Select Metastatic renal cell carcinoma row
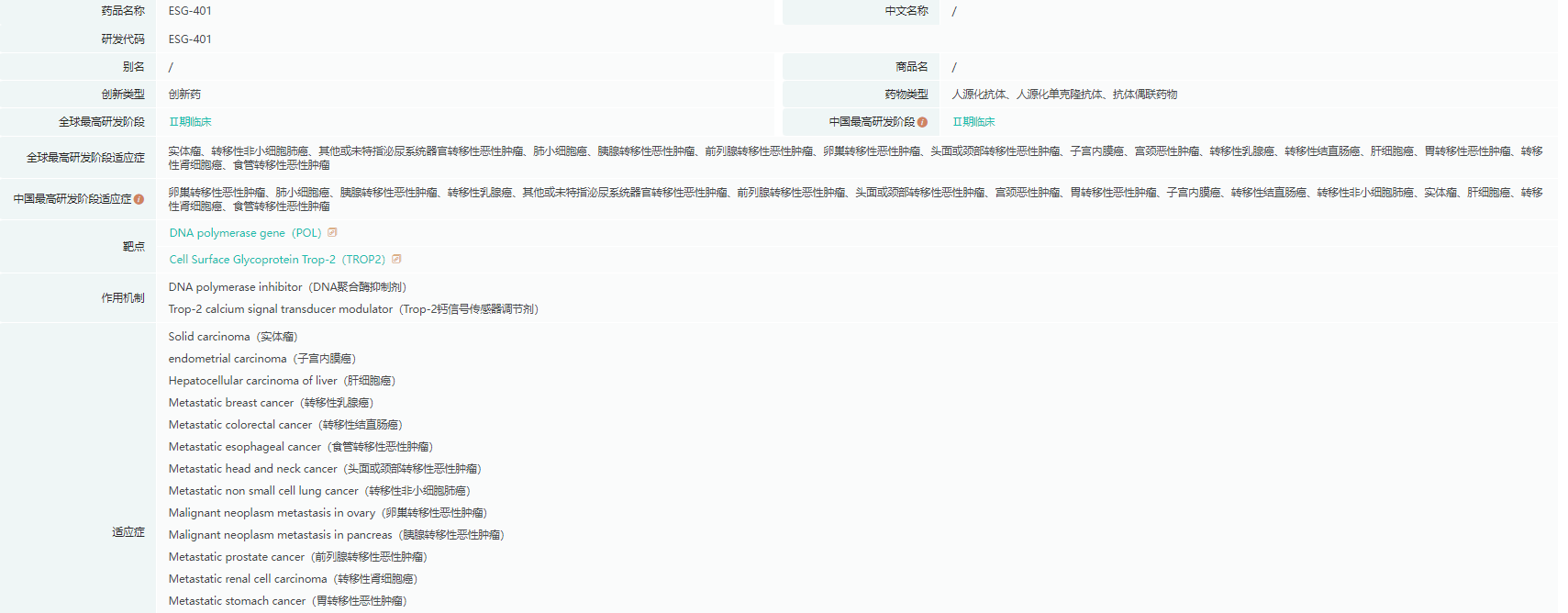 click(293, 579)
